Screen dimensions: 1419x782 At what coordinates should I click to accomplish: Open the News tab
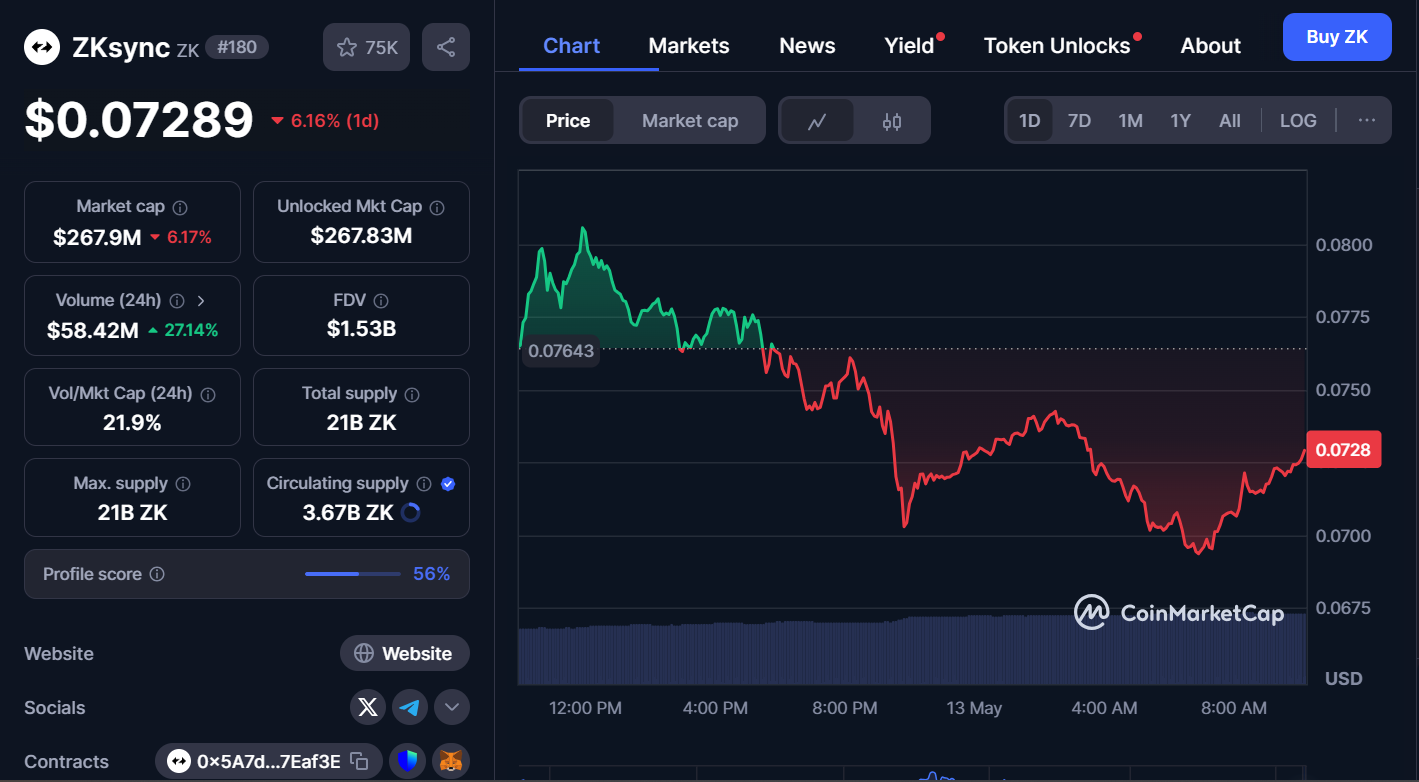(x=807, y=46)
